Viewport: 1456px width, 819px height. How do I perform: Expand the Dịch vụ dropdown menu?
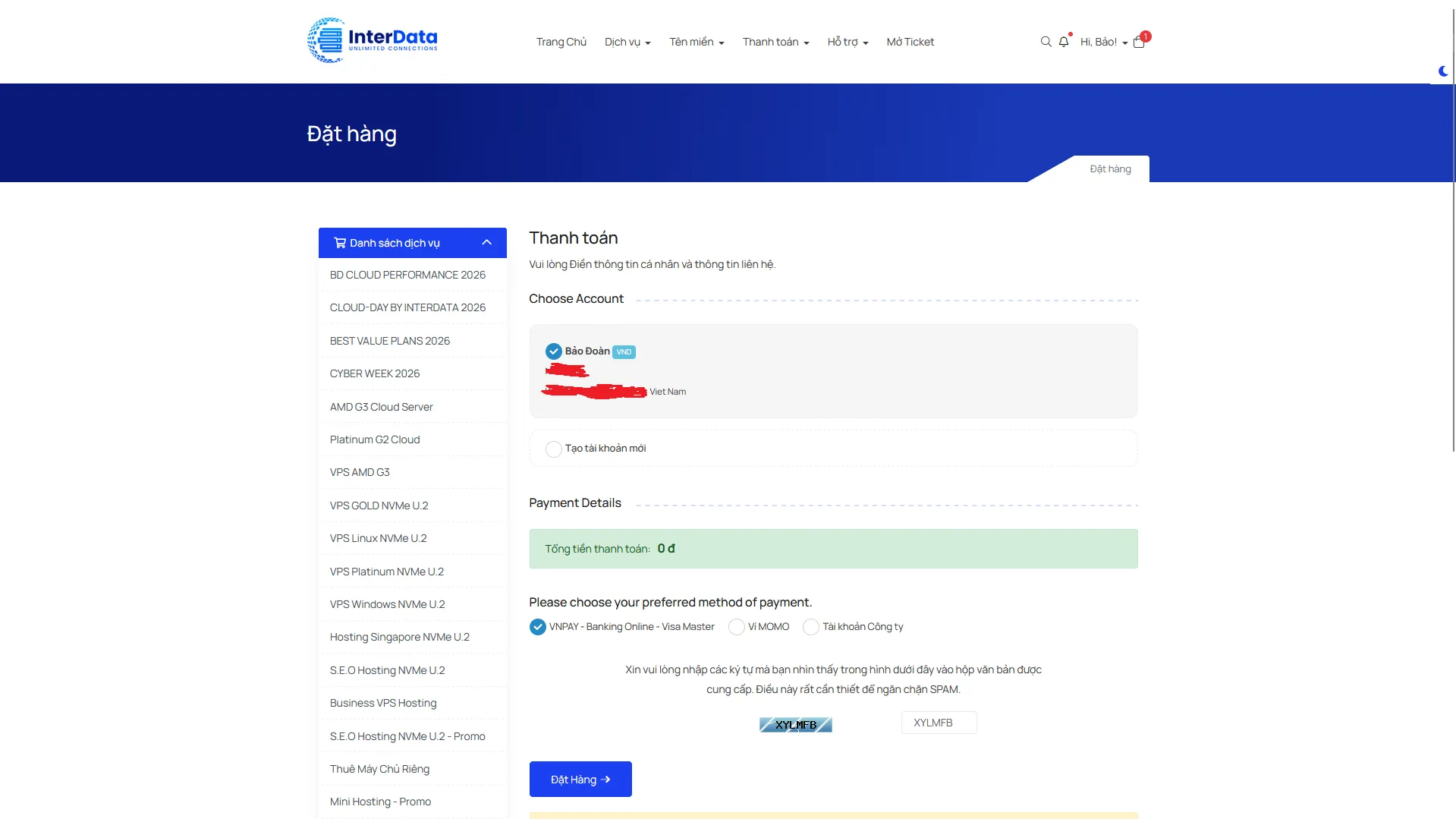(627, 42)
